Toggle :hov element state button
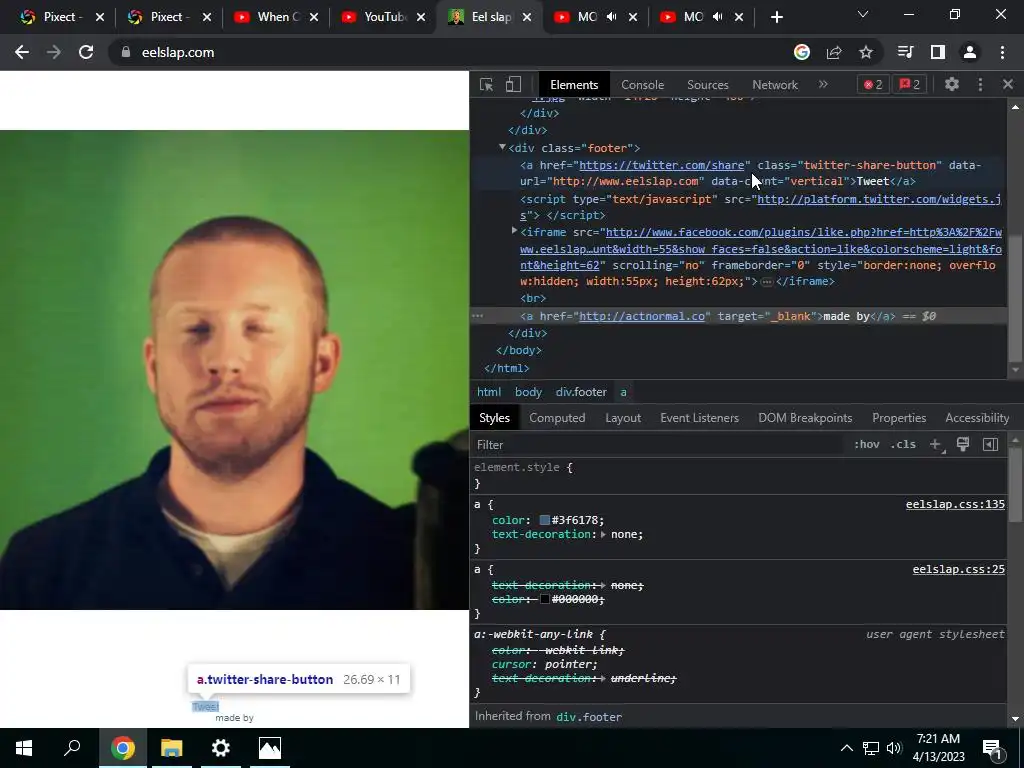The image size is (1024, 768). (x=866, y=444)
